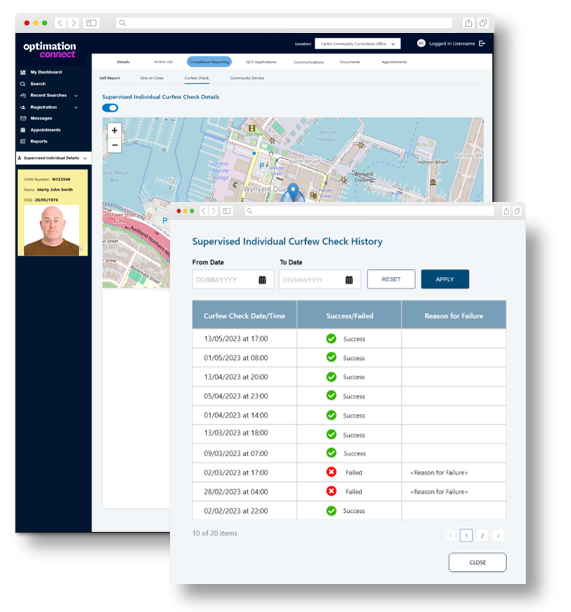Image resolution: width=571 pixels, height=612 pixels.
Task: Click the Curfew Check Date/Time column header
Action: click(244, 315)
